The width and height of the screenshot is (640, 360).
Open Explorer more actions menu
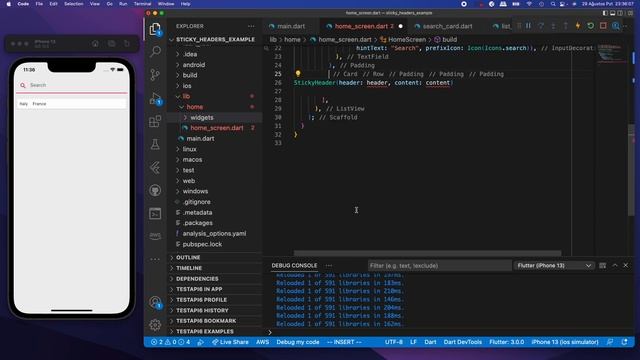(x=251, y=26)
